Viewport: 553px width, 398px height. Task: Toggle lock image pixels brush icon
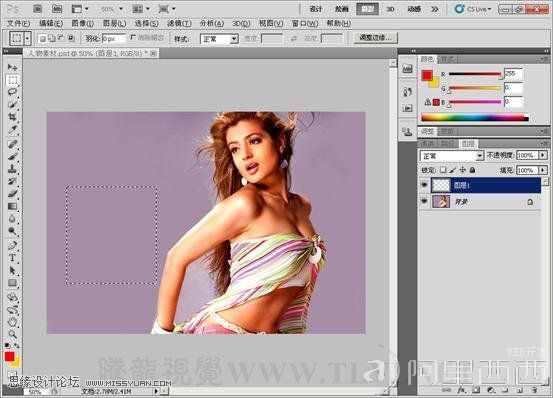(452, 170)
